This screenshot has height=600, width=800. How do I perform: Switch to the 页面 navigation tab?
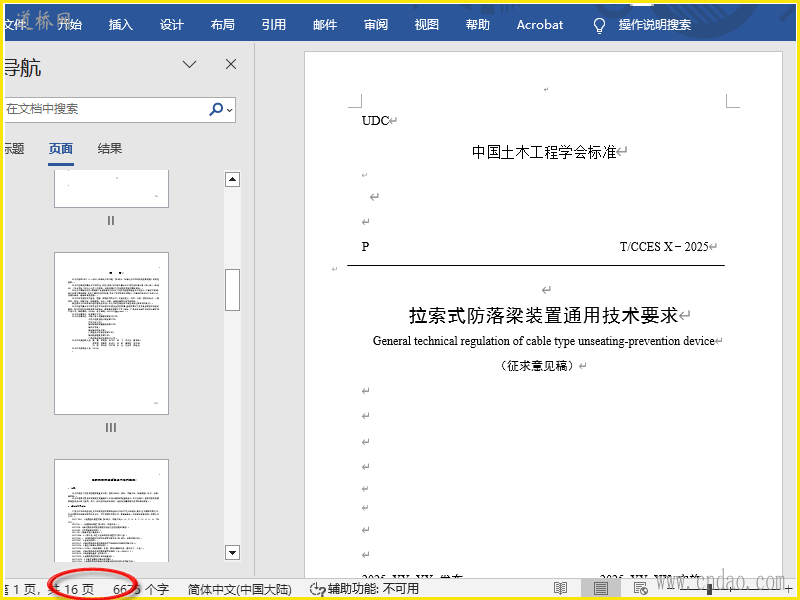pyautogui.click(x=61, y=148)
